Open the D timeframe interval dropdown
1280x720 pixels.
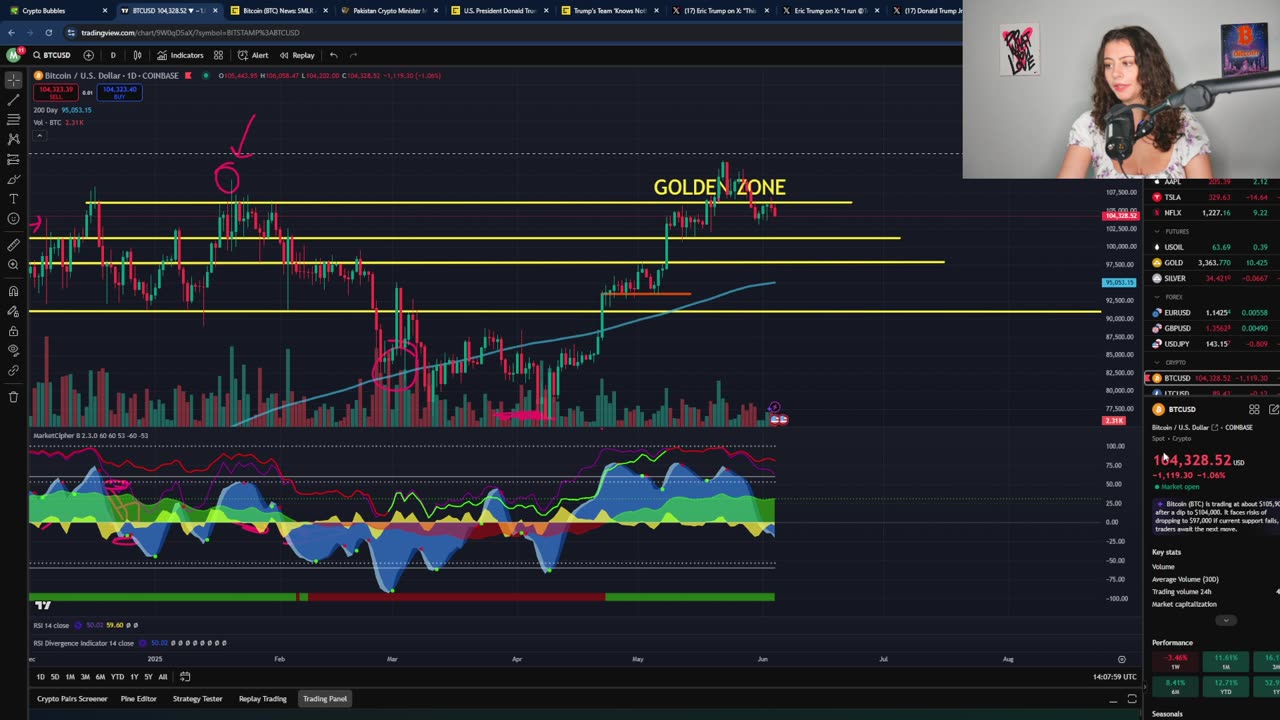pyautogui.click(x=113, y=55)
